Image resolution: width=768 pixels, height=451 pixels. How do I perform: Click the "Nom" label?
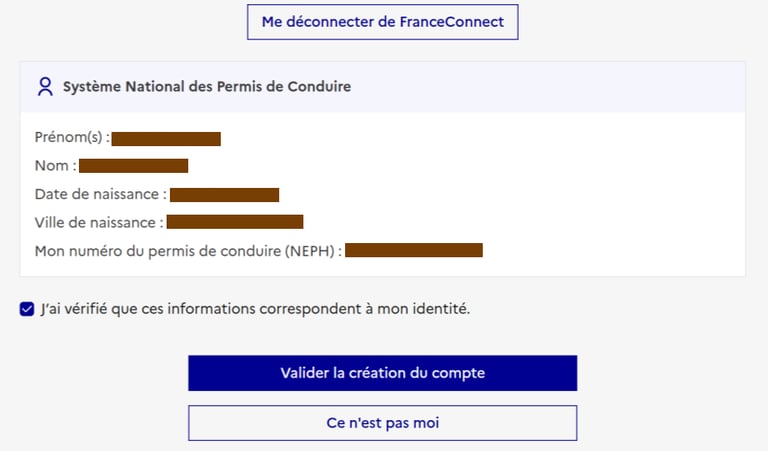pos(55,166)
